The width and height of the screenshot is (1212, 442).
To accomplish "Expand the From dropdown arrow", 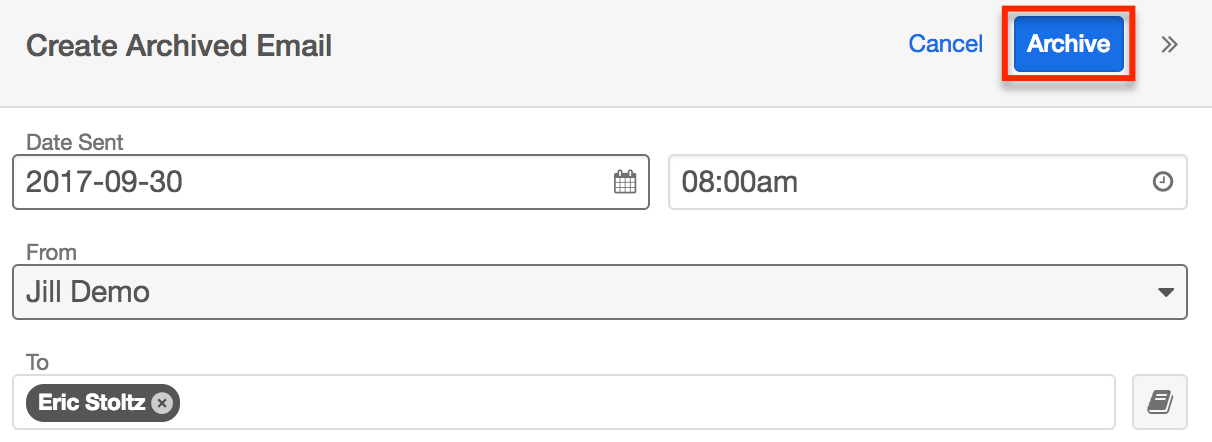I will (x=1165, y=292).
